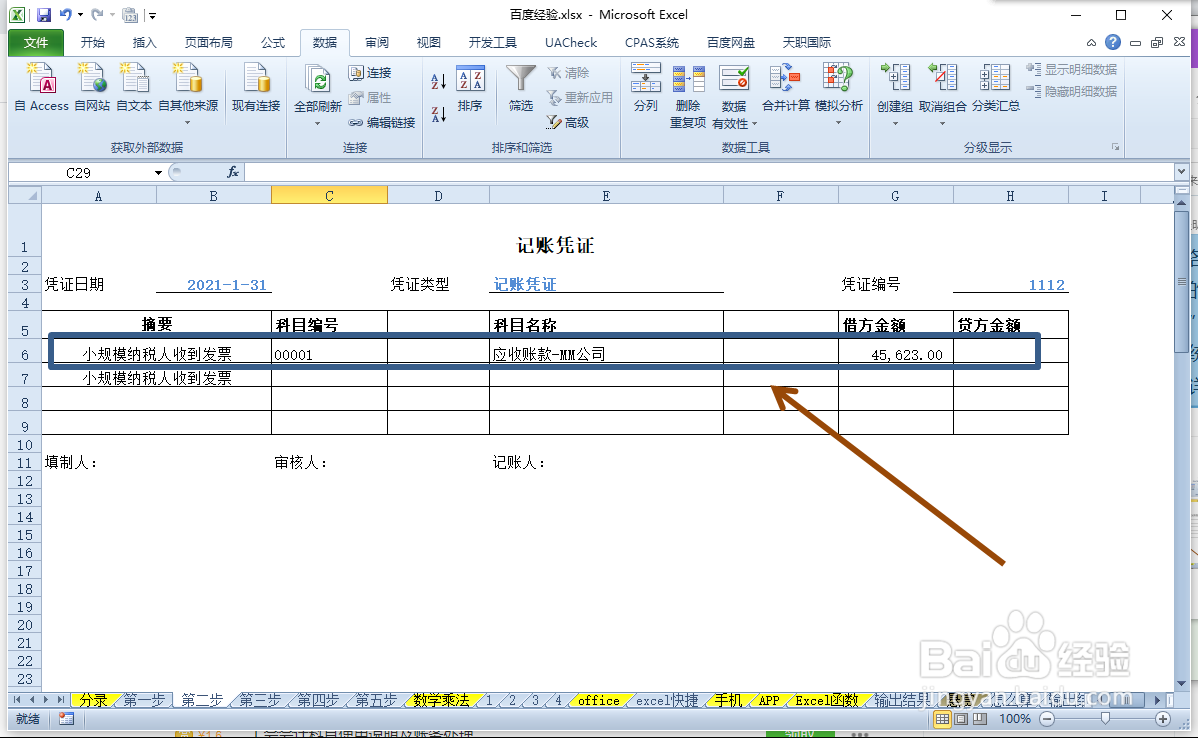The image size is (1198, 738).
Task: Select column C header
Action: [329, 196]
